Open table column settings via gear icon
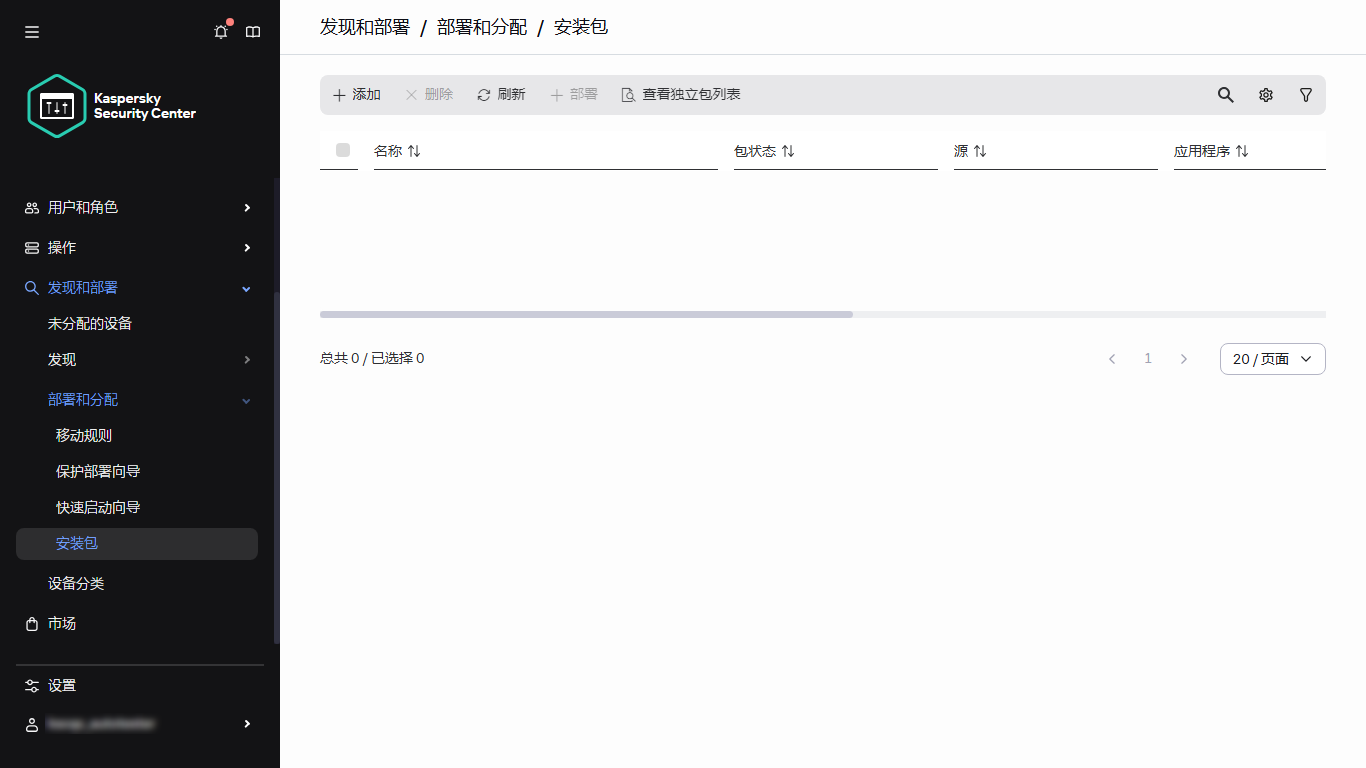 1265,94
